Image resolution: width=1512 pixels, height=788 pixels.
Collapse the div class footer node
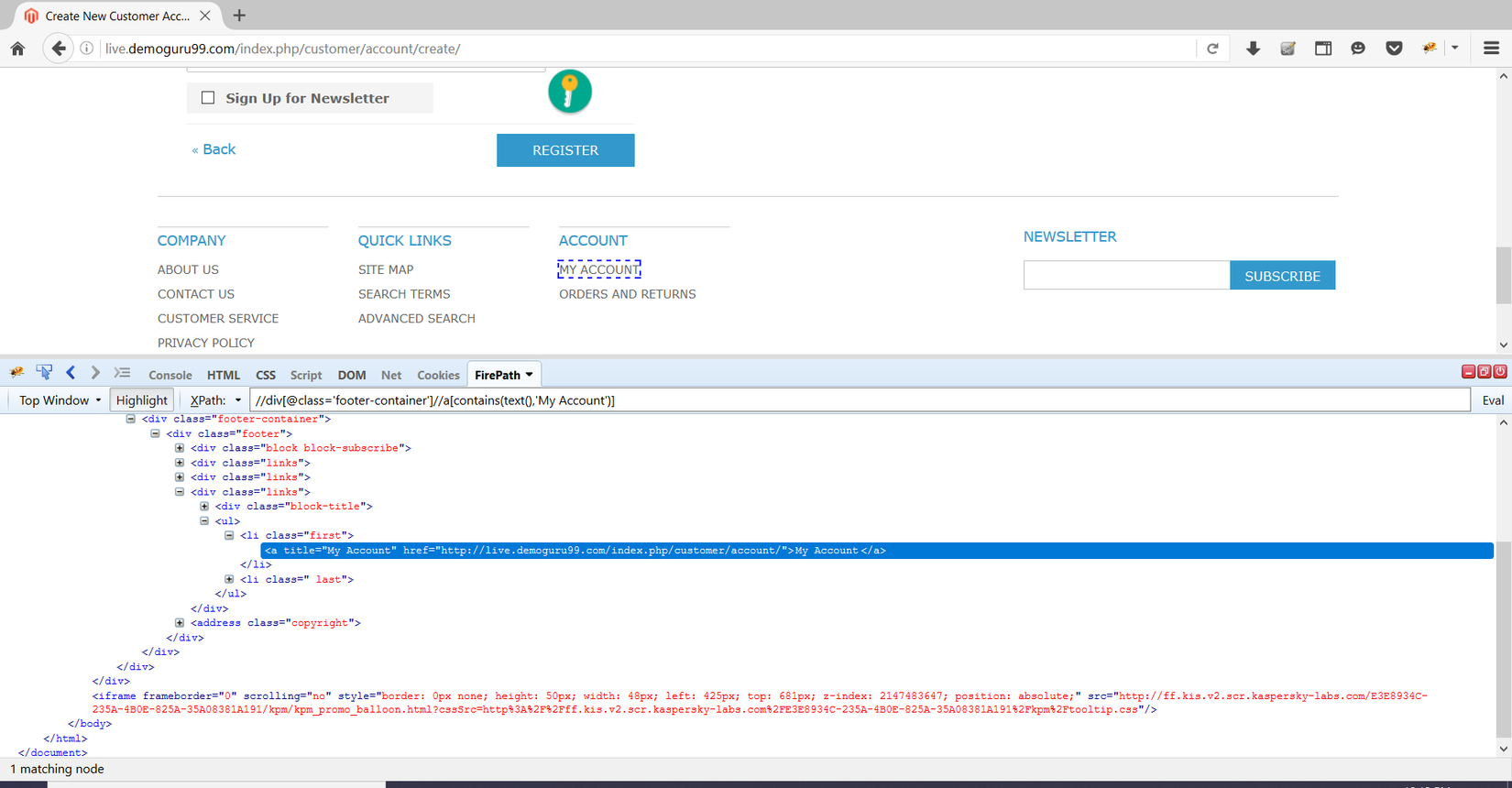click(x=155, y=433)
